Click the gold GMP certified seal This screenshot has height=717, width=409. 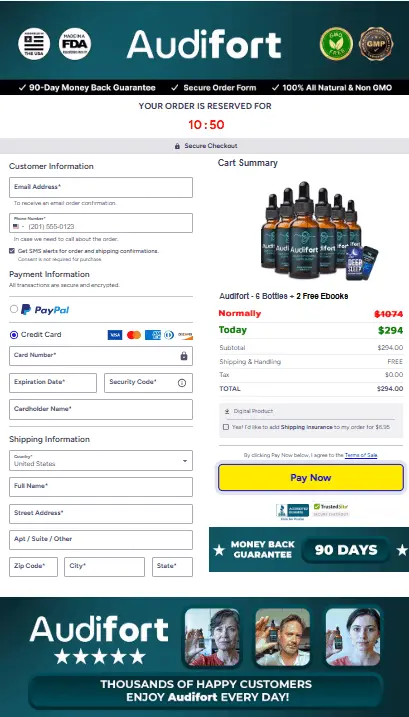tap(376, 44)
